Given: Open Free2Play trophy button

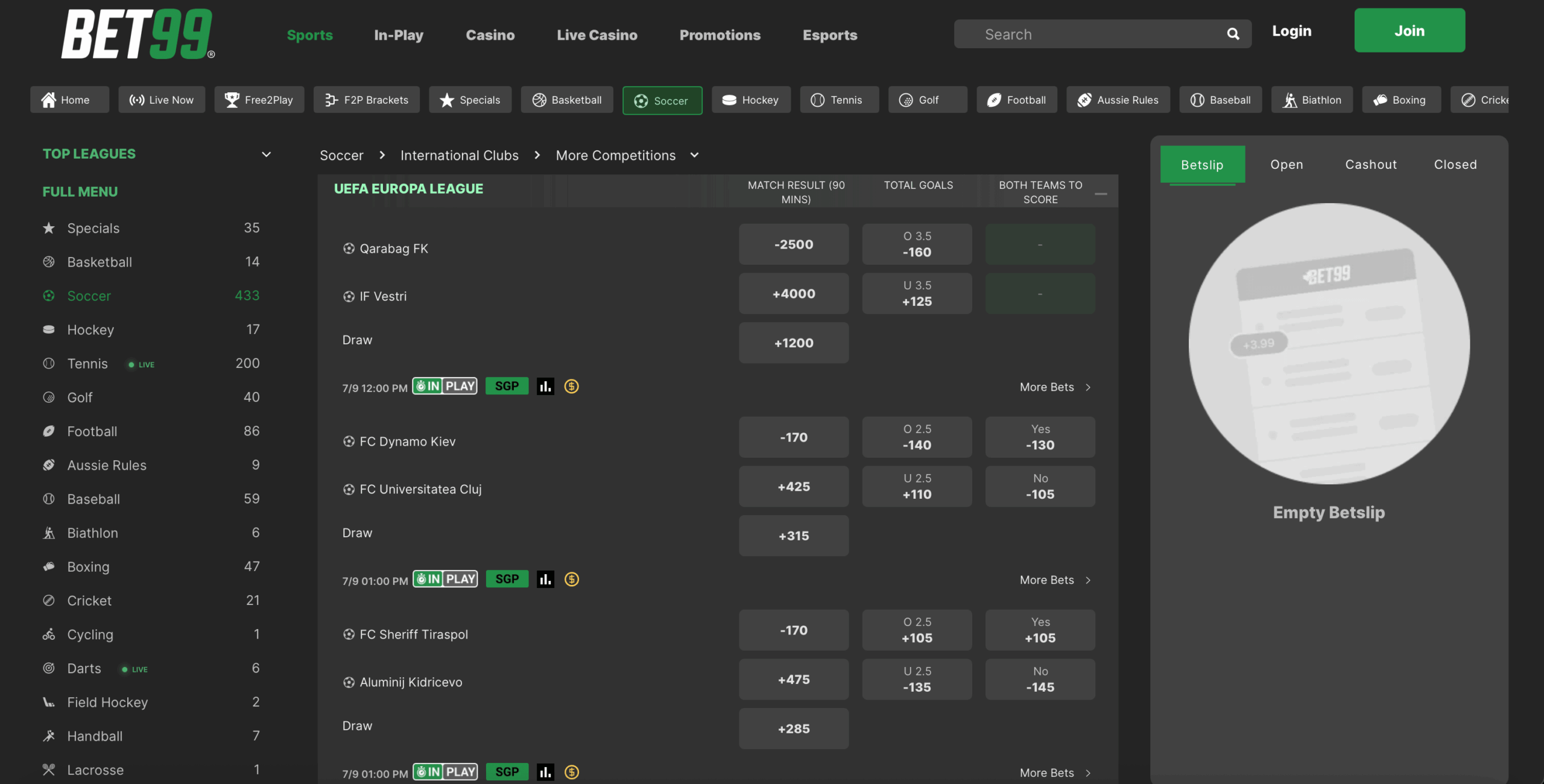Looking at the screenshot, I should pos(259,100).
